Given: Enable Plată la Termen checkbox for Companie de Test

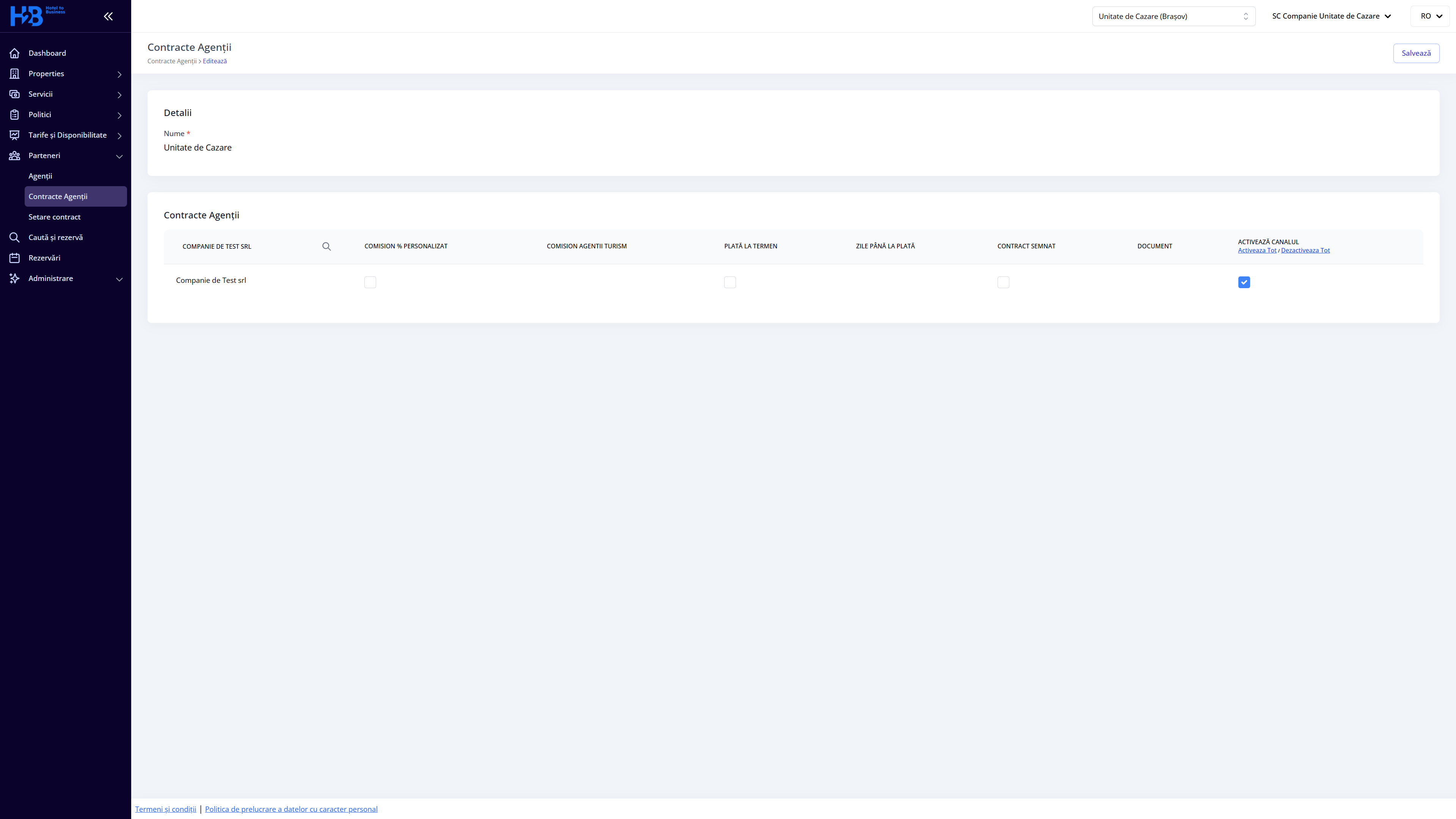Looking at the screenshot, I should pyautogui.click(x=730, y=282).
